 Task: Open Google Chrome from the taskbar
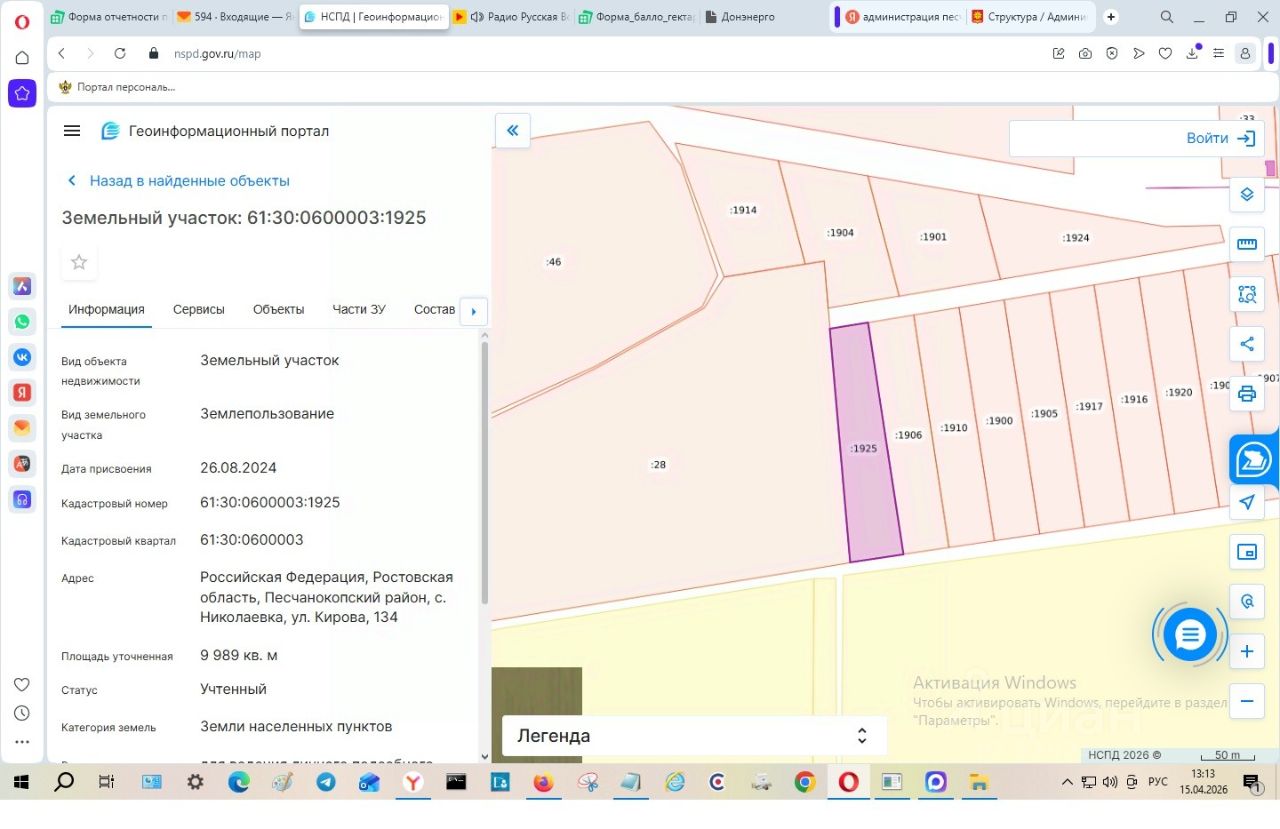(x=805, y=782)
